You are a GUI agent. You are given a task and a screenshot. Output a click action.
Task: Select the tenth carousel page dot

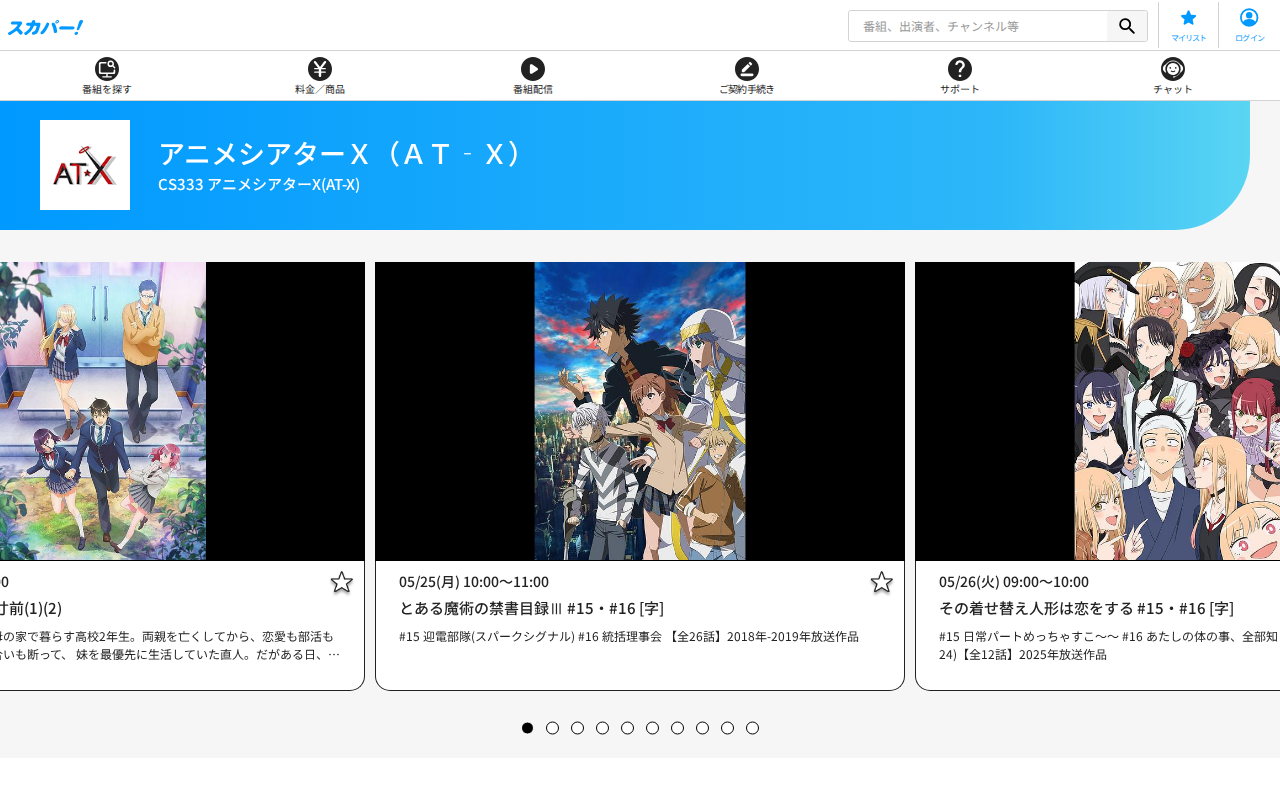[x=753, y=728]
